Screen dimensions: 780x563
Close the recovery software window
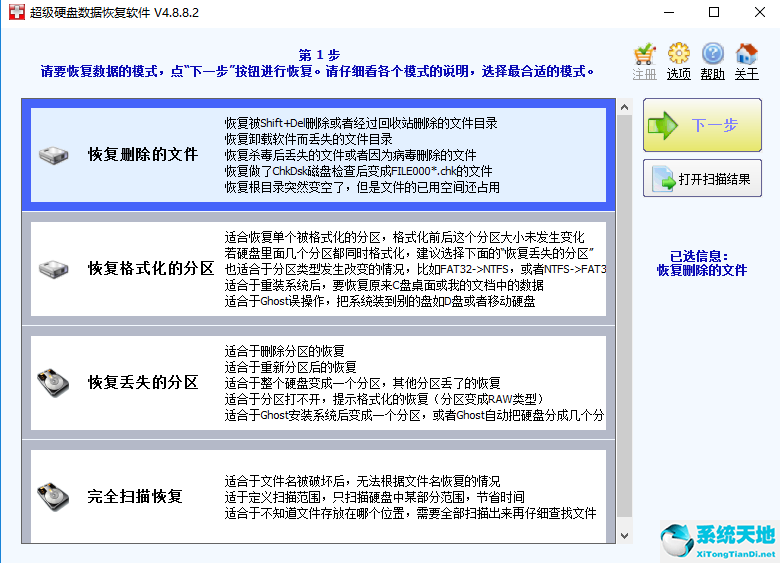[x=759, y=12]
